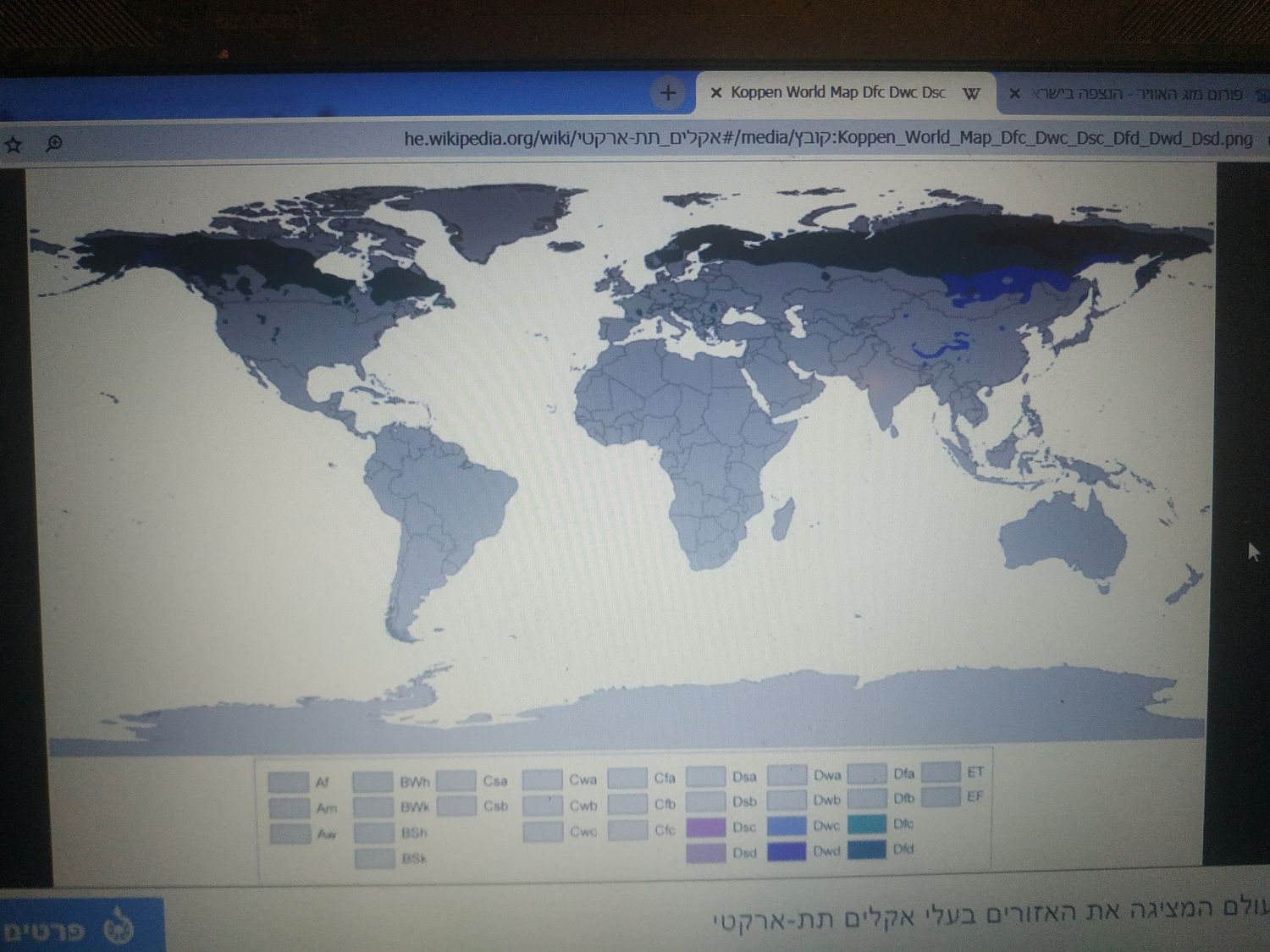Click the Dwc blue legend swatch
The width and height of the screenshot is (1270, 952).
(787, 826)
